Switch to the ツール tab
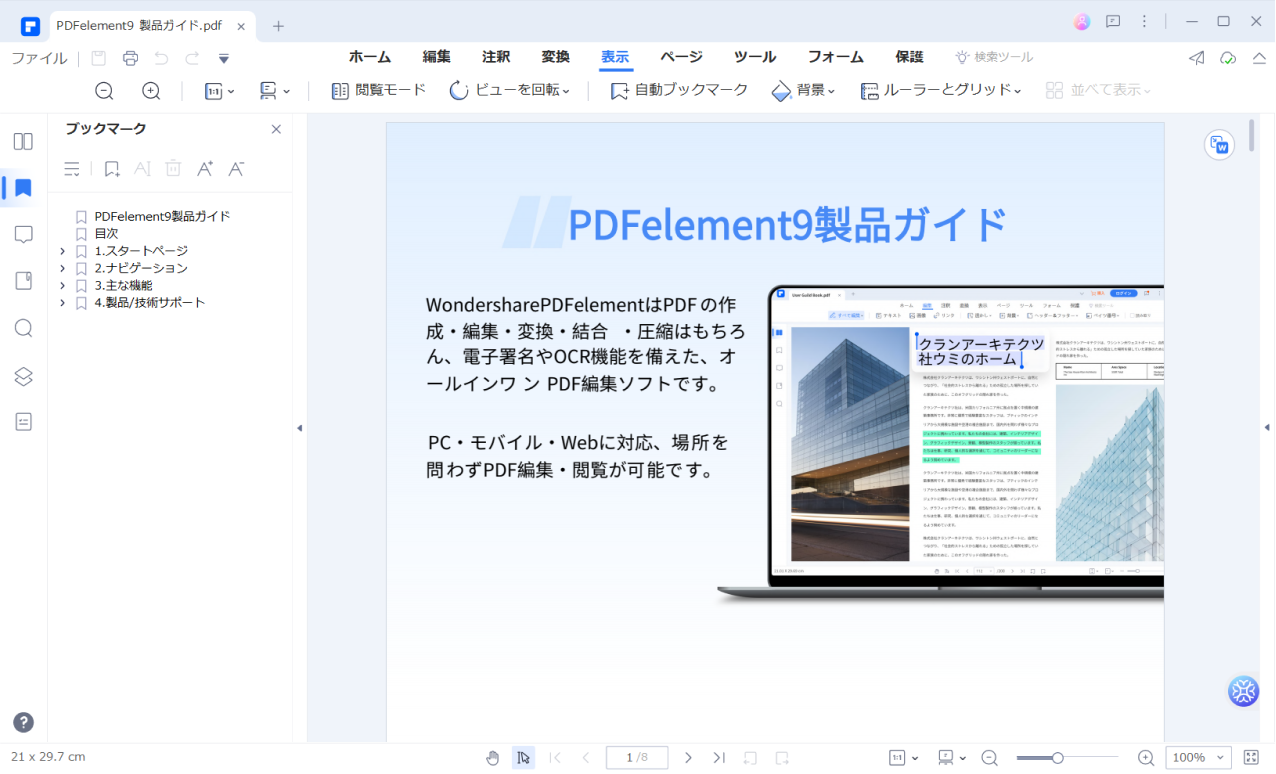This screenshot has width=1276, height=774. tap(755, 57)
